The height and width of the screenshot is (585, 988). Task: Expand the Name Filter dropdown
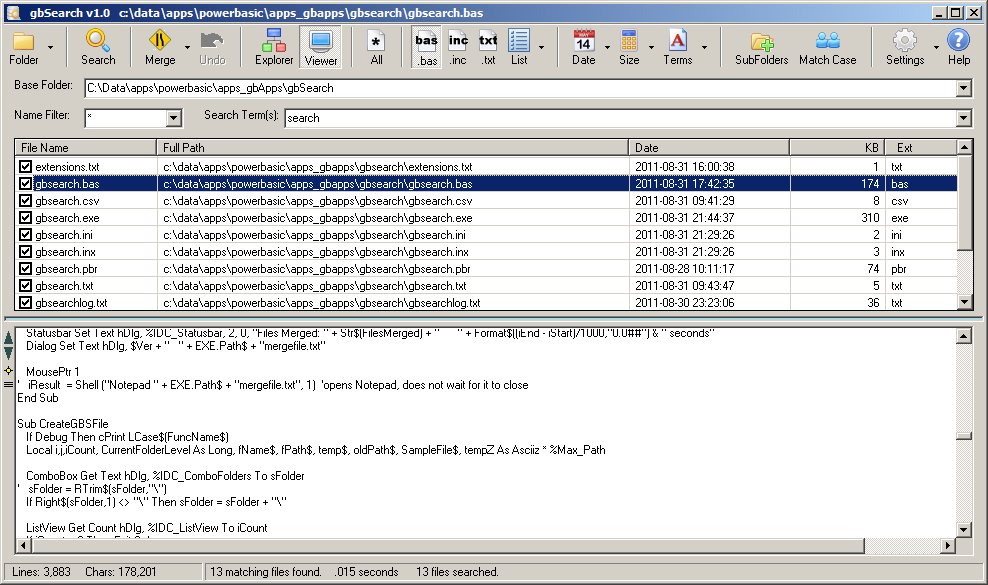(x=174, y=118)
